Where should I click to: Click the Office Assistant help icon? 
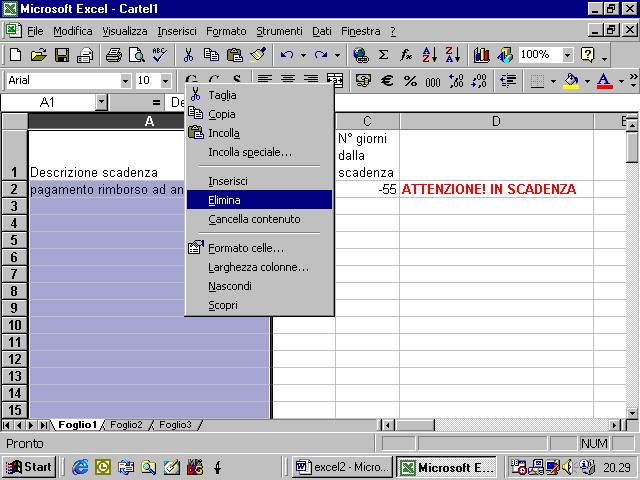[587, 55]
